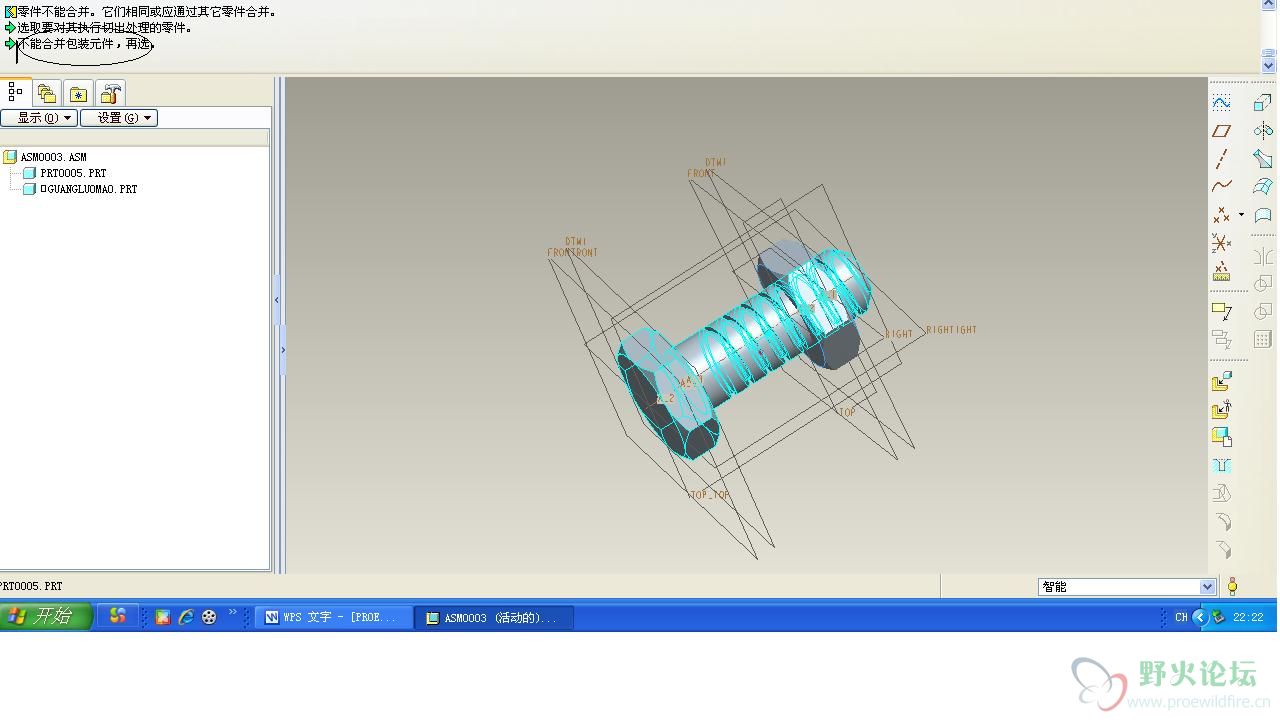1280x720 pixels.
Task: Click the Create component in assembly icon
Action: 1222,410
